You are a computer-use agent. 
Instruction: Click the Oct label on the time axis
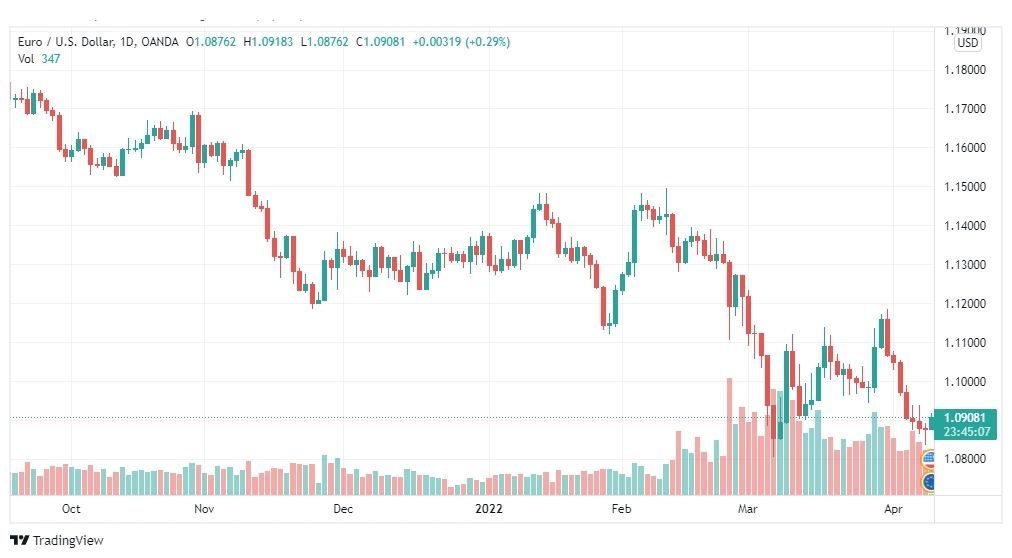71,509
